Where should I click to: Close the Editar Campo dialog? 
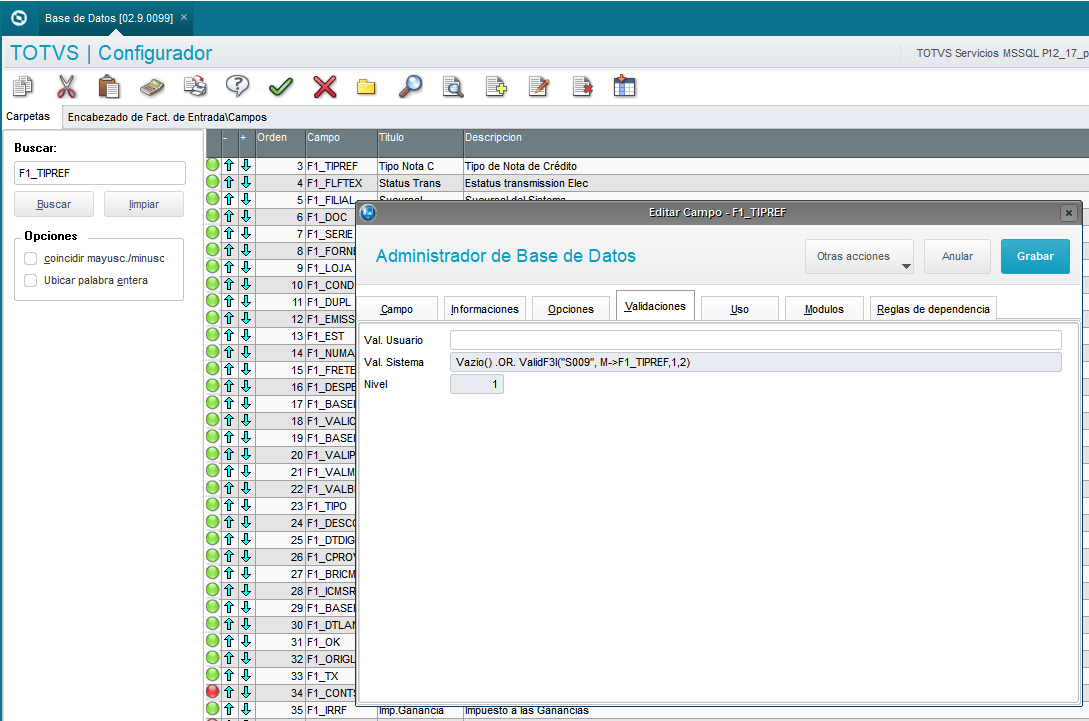click(1069, 213)
